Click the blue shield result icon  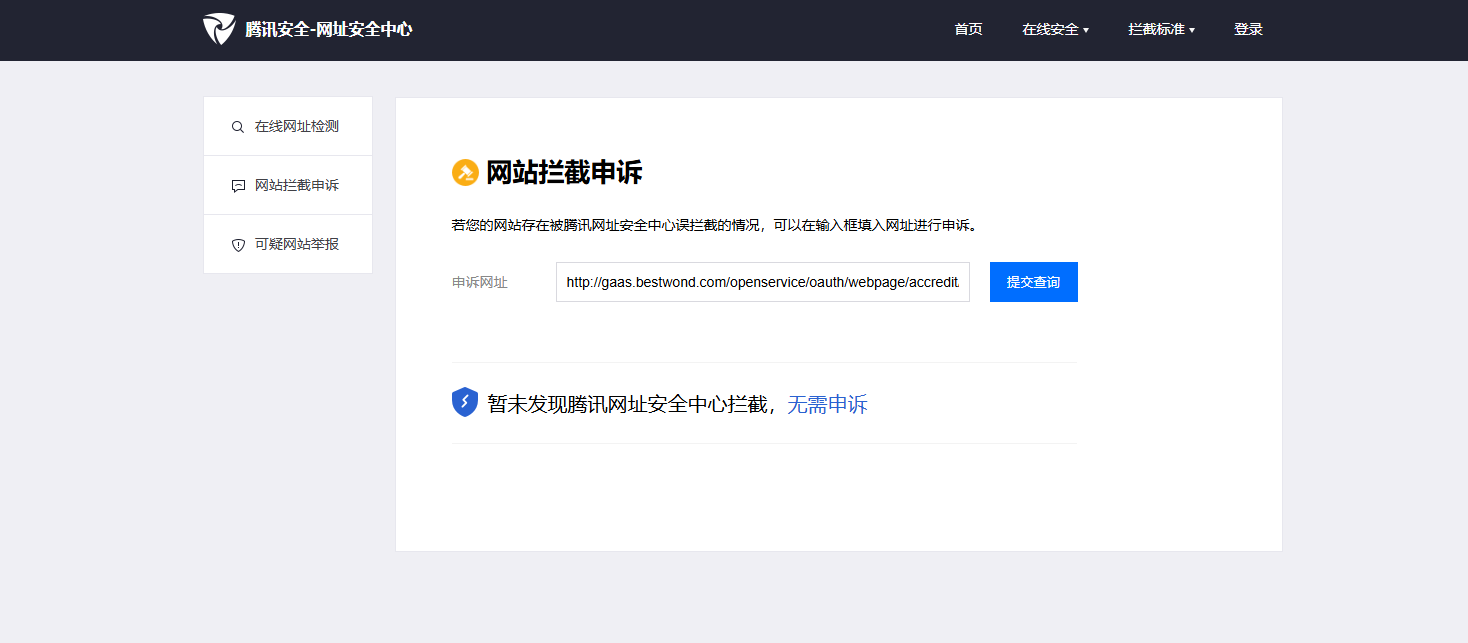(x=465, y=402)
